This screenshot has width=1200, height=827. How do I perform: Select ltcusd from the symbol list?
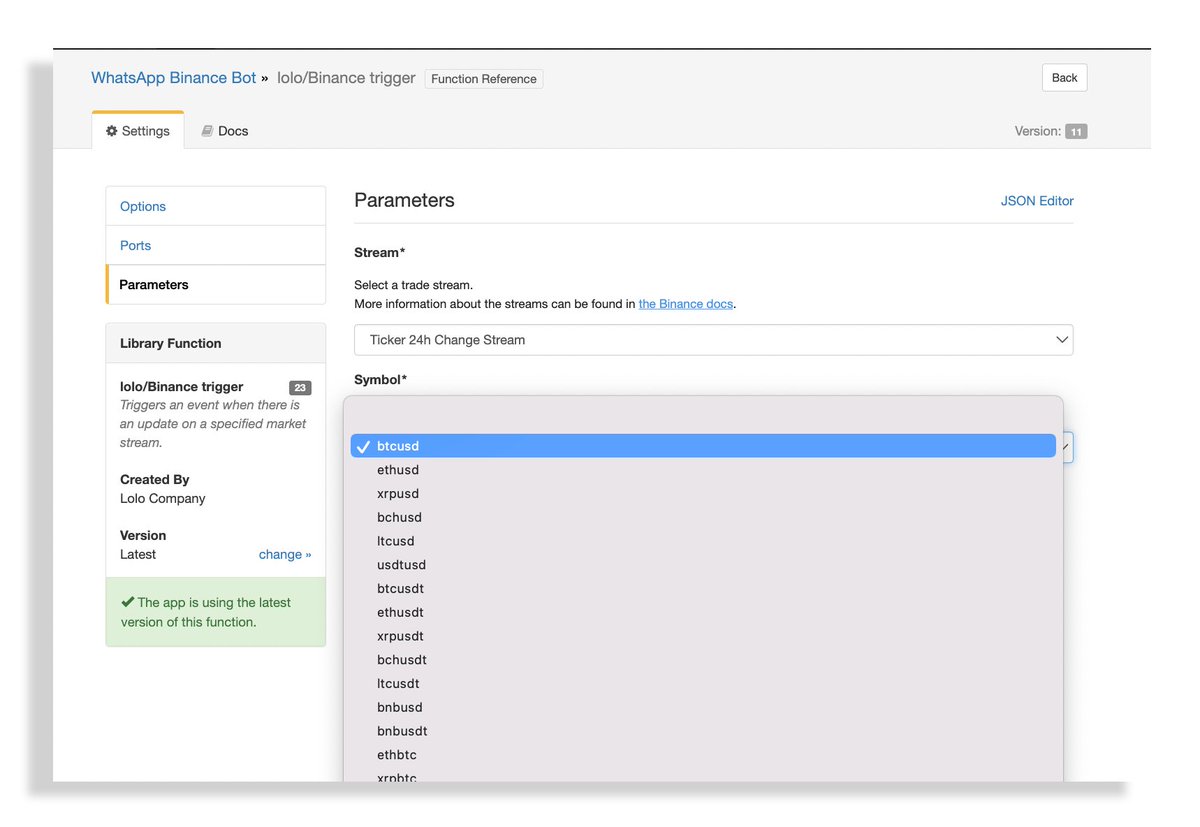(703, 541)
